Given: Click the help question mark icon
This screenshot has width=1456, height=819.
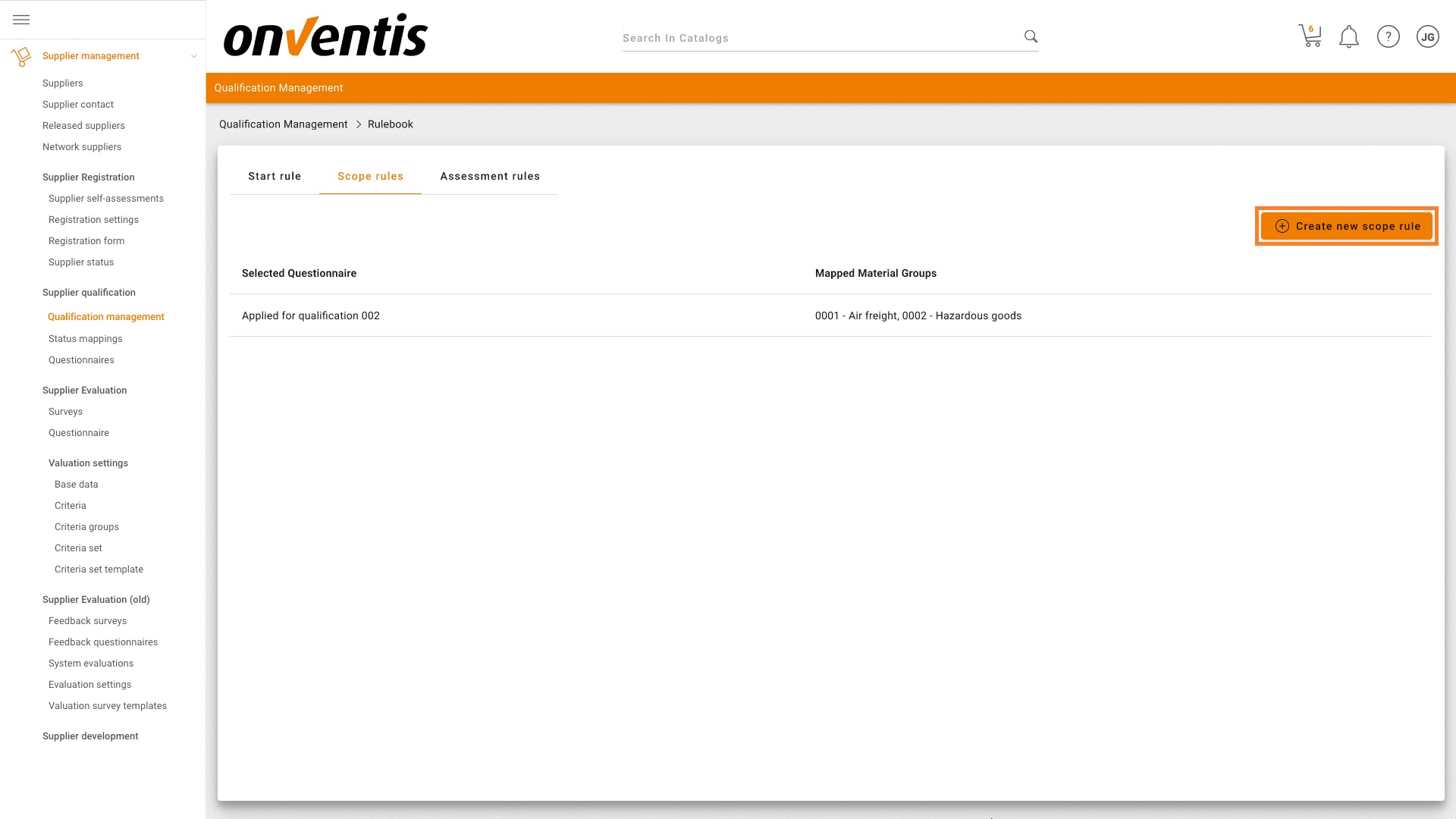Looking at the screenshot, I should 1388,36.
